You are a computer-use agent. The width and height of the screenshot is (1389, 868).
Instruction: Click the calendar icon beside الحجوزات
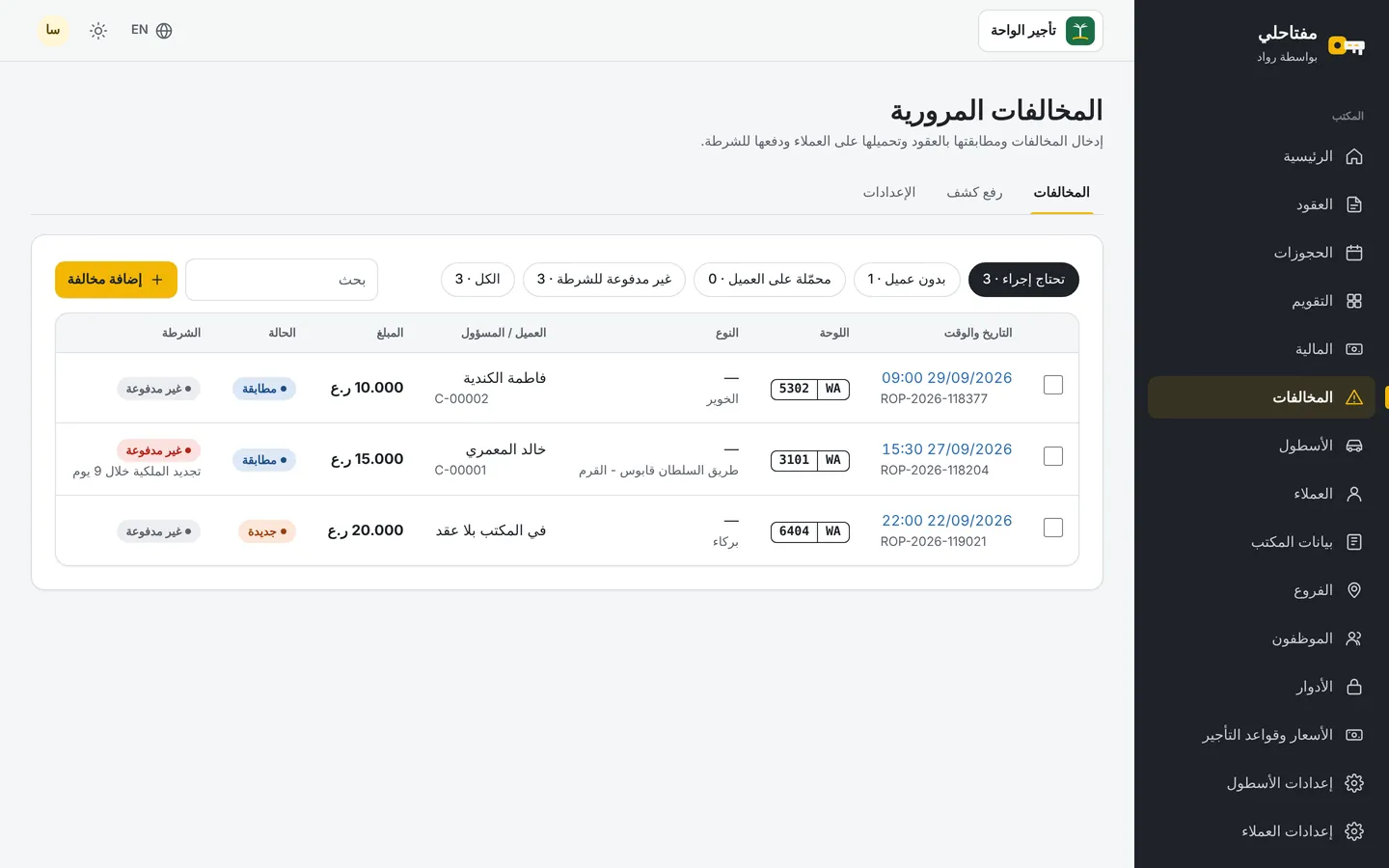(1354, 253)
